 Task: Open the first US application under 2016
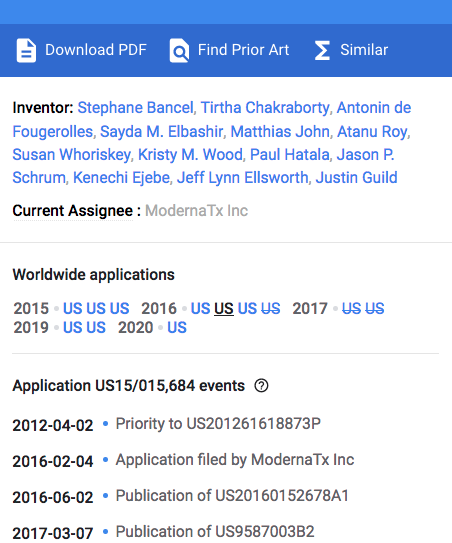[200, 309]
